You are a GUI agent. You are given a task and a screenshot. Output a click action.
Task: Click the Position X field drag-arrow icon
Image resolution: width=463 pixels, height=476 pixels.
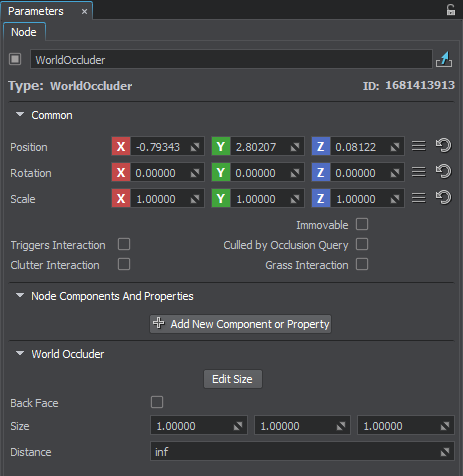point(195,147)
